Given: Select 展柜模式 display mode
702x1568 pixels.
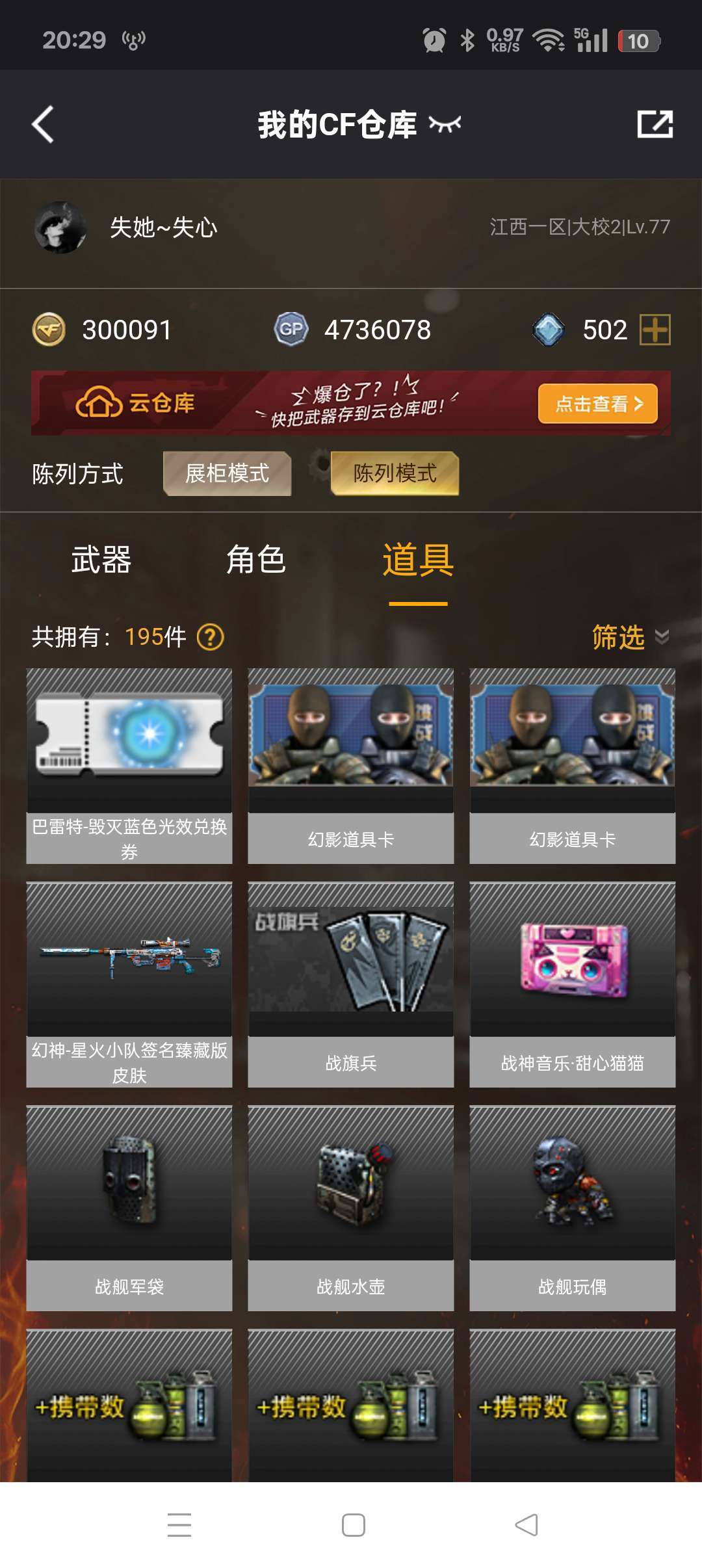Looking at the screenshot, I should [x=227, y=473].
